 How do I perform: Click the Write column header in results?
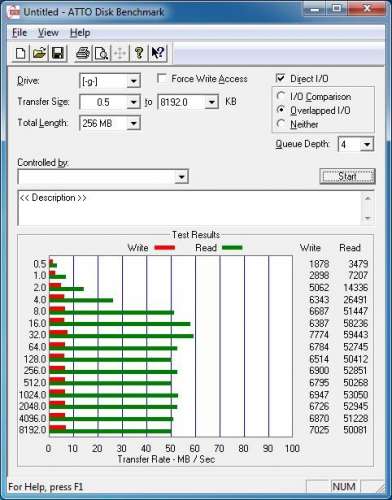pyautogui.click(x=310, y=248)
